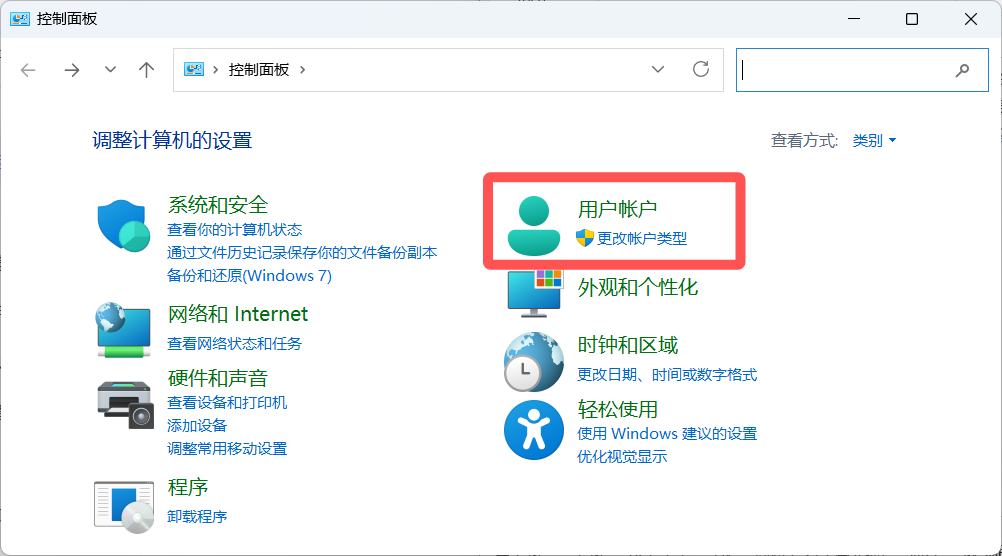Screen dimensions: 1002x556
Task: Expand the address bar history dropdown
Action: click(658, 69)
